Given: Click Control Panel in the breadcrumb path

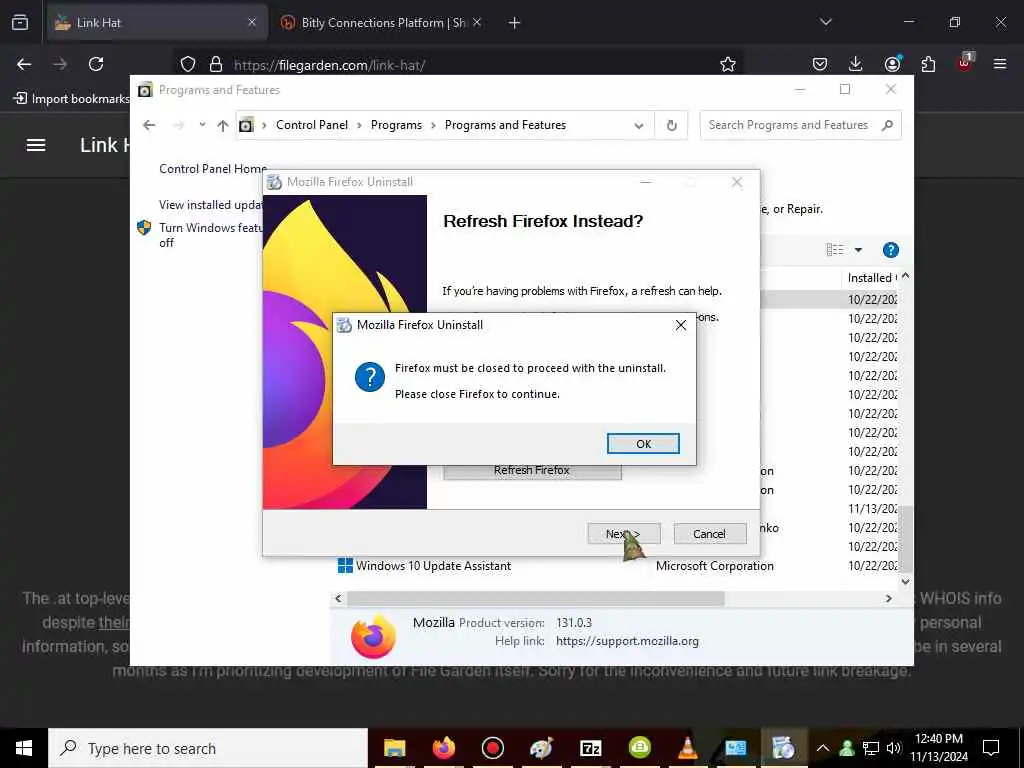Looking at the screenshot, I should (x=312, y=125).
